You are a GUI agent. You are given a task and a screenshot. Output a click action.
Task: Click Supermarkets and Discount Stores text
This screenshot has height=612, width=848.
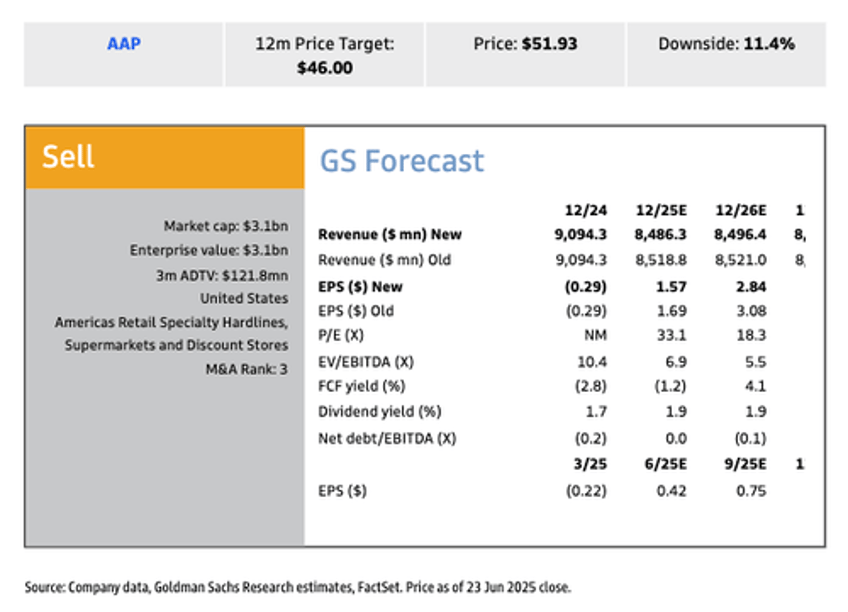176,345
